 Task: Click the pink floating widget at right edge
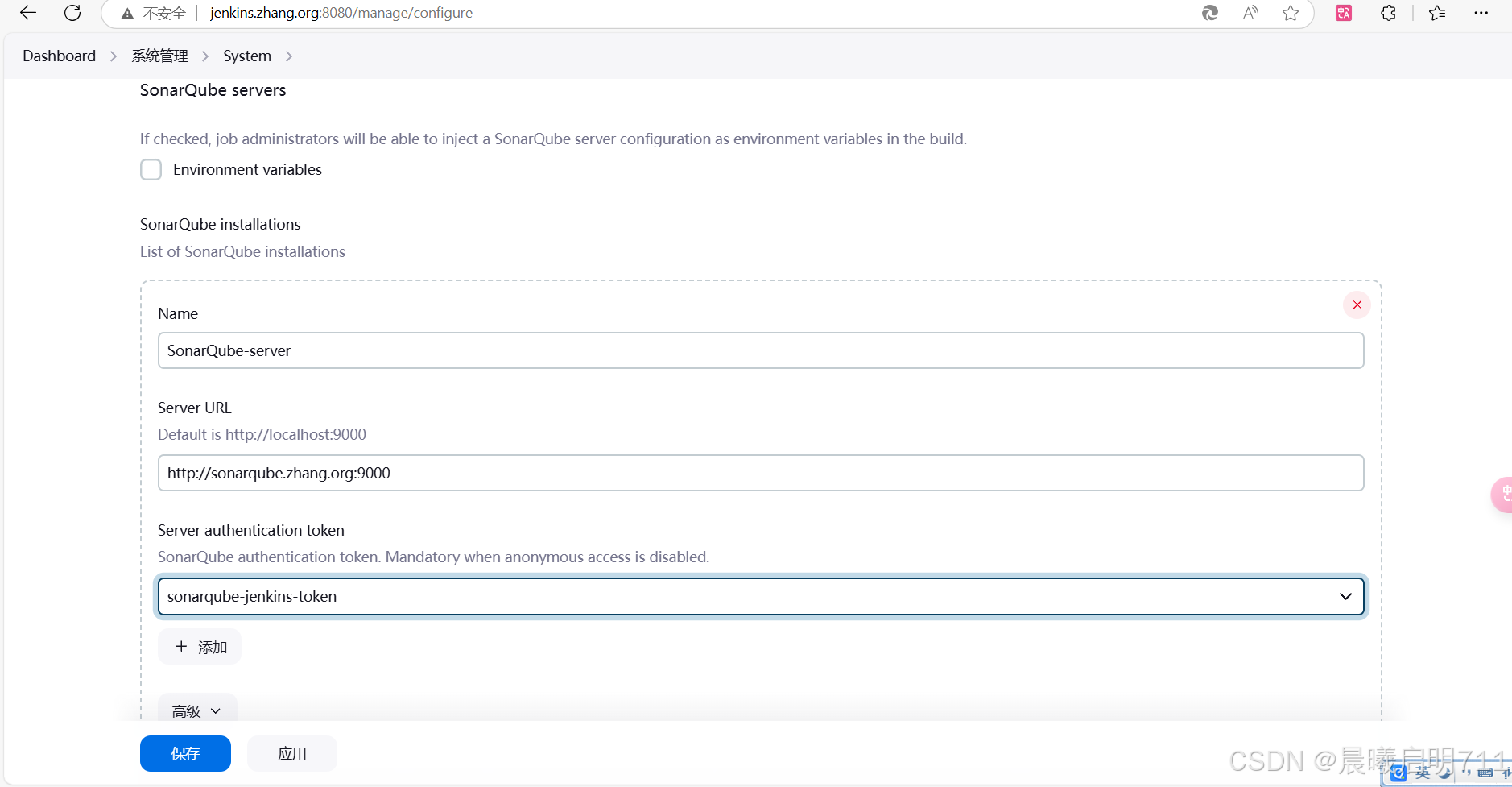(x=1502, y=495)
